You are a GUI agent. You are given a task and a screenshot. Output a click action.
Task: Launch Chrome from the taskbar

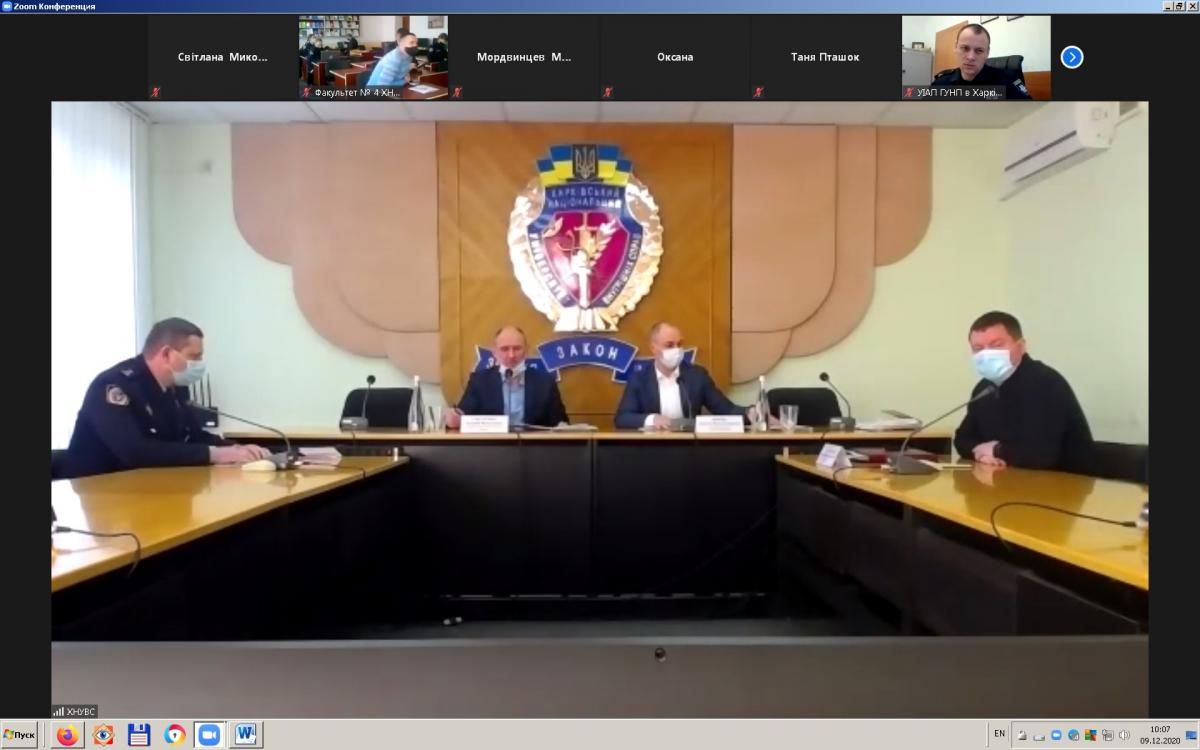[x=175, y=735]
